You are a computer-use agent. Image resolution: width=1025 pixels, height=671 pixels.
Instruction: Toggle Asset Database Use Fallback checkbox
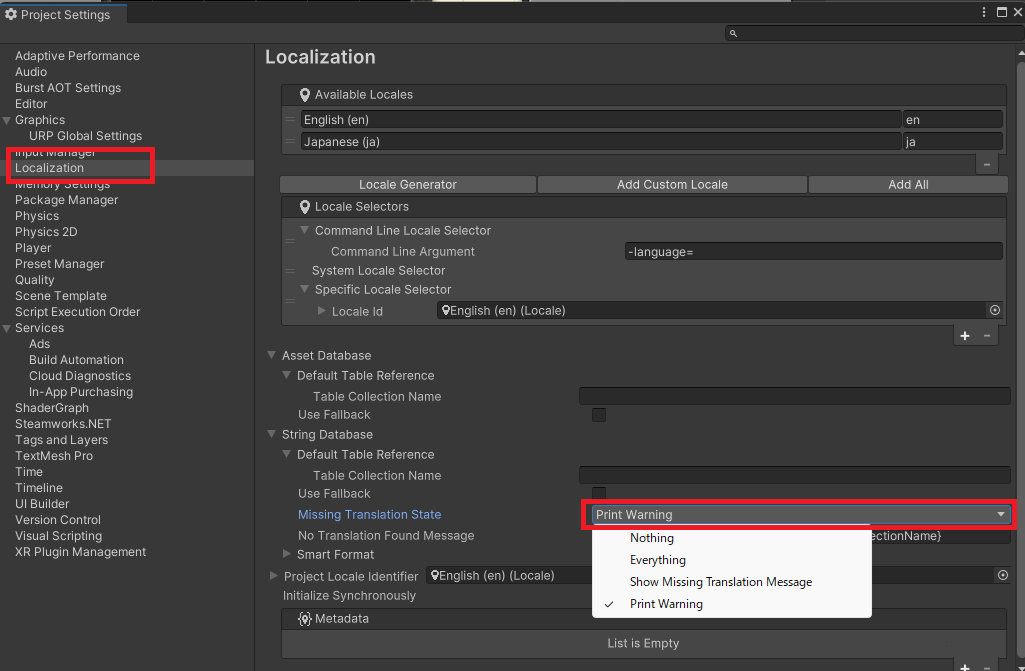[x=599, y=415]
